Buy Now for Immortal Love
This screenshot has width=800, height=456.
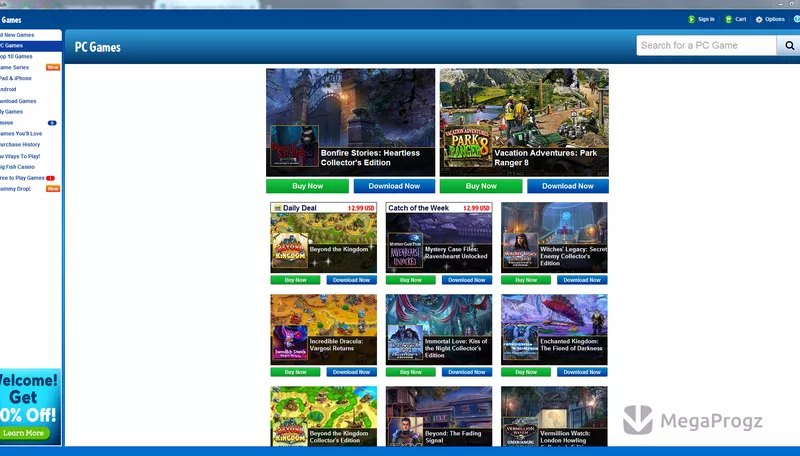pyautogui.click(x=411, y=372)
